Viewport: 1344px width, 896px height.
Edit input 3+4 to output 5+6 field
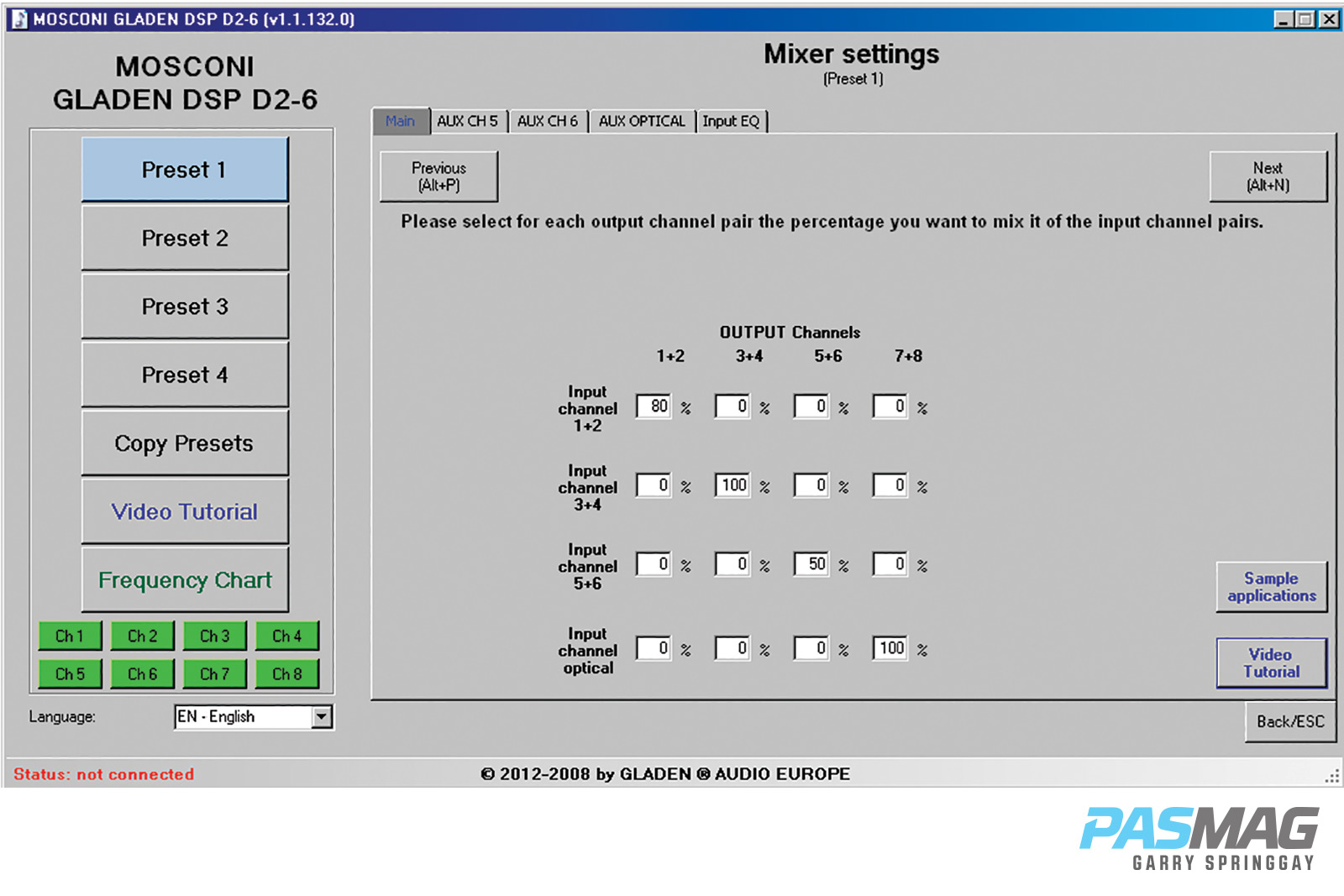[811, 485]
